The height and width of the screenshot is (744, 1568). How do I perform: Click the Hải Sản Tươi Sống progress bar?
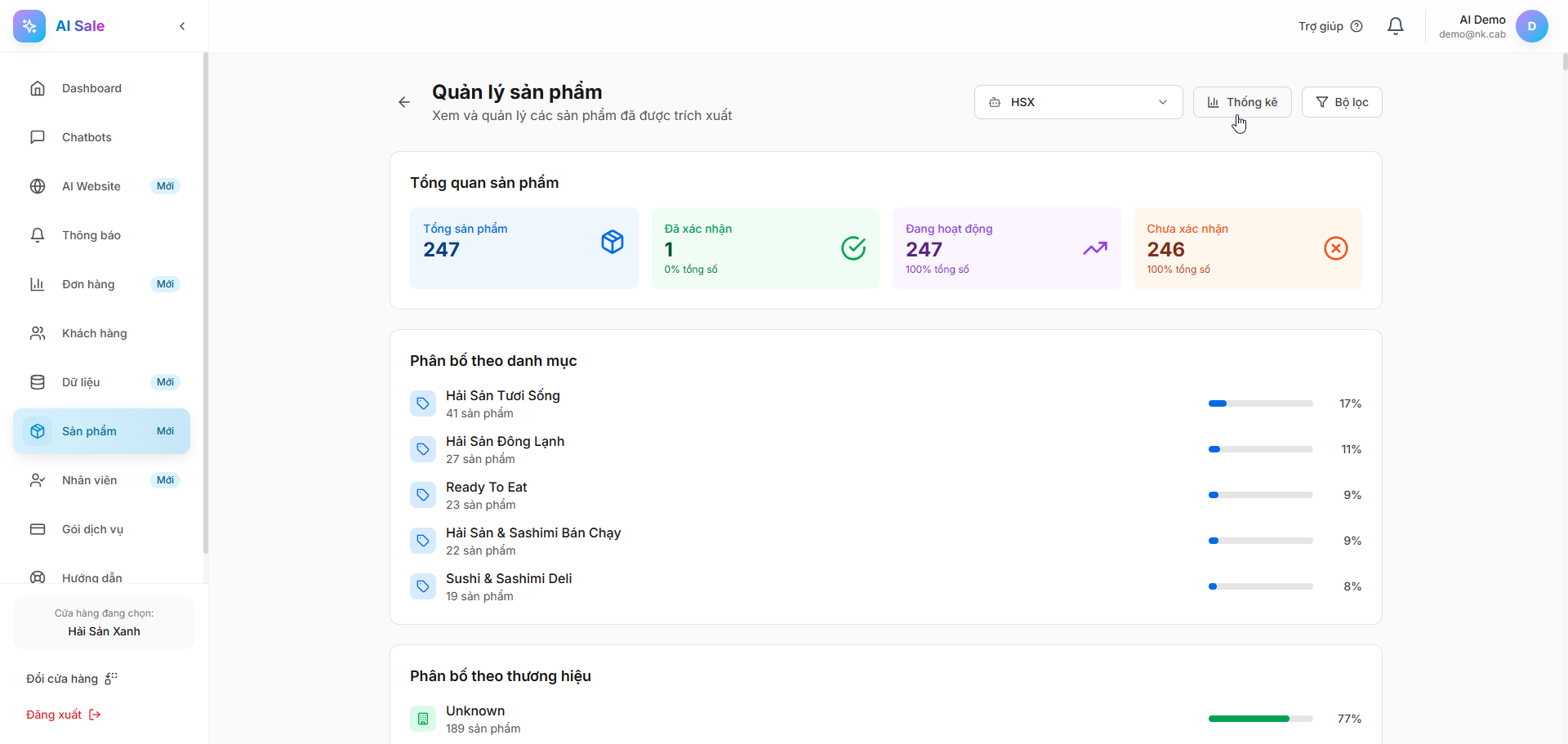1260,403
